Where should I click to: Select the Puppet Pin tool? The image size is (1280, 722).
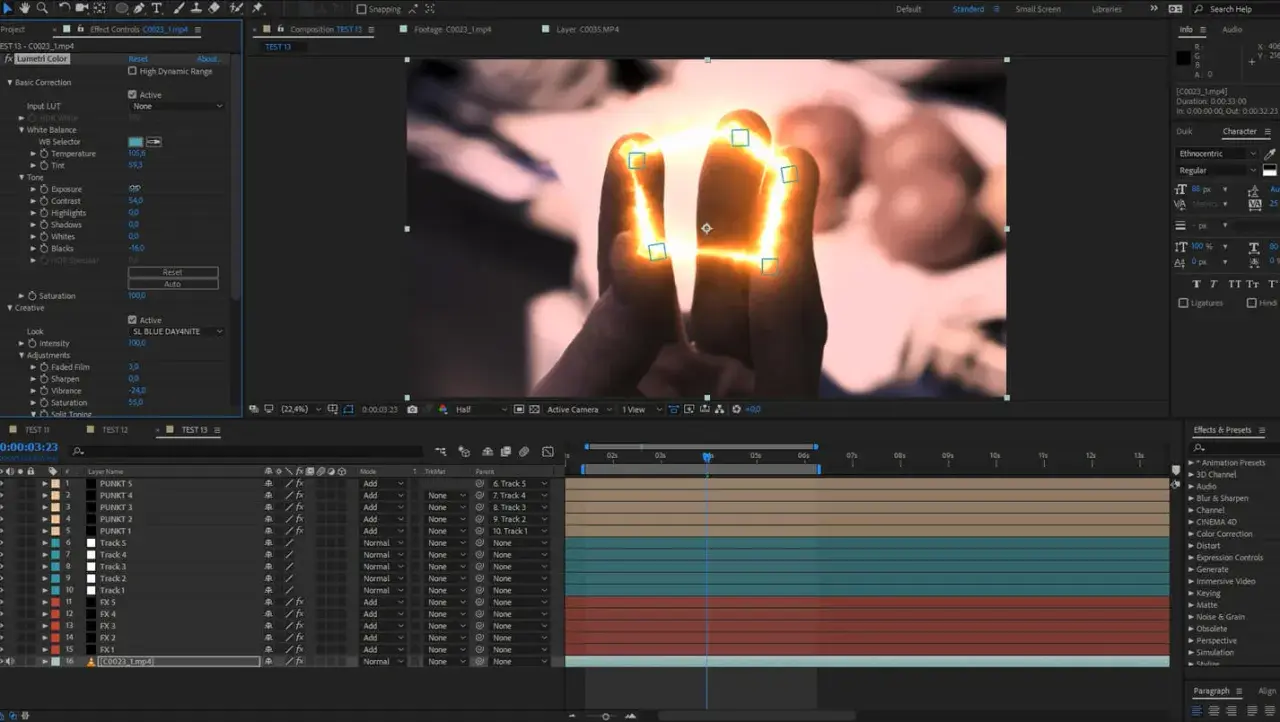(257, 8)
